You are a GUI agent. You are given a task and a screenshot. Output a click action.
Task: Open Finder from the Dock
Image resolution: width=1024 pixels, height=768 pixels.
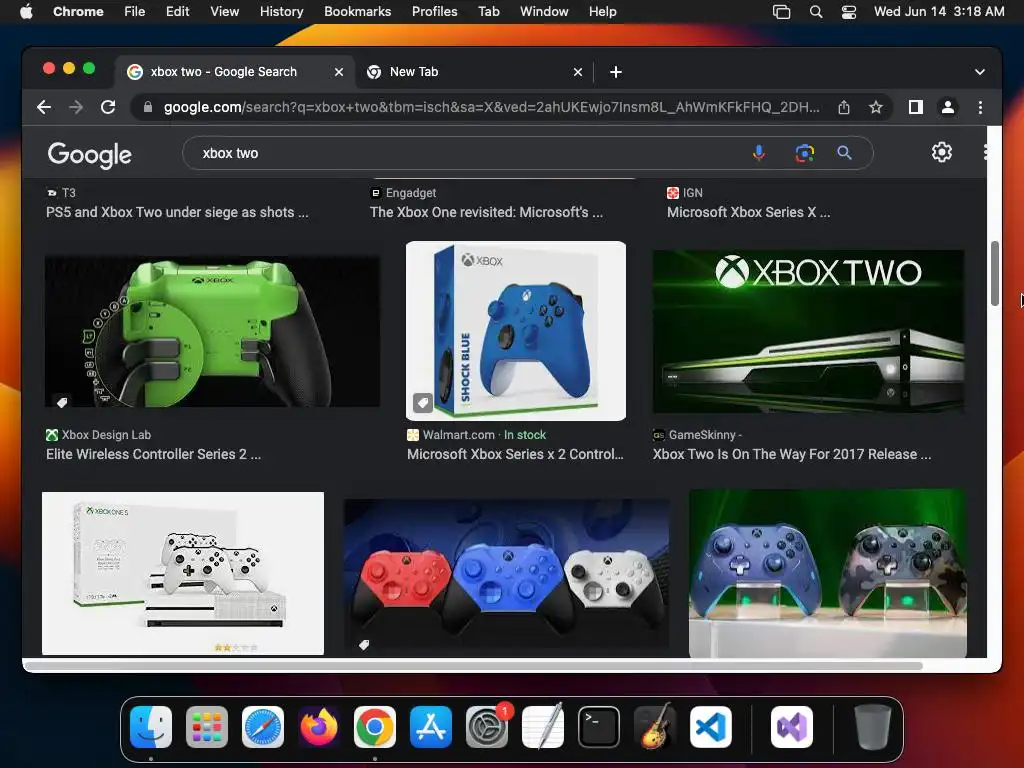pos(151,727)
